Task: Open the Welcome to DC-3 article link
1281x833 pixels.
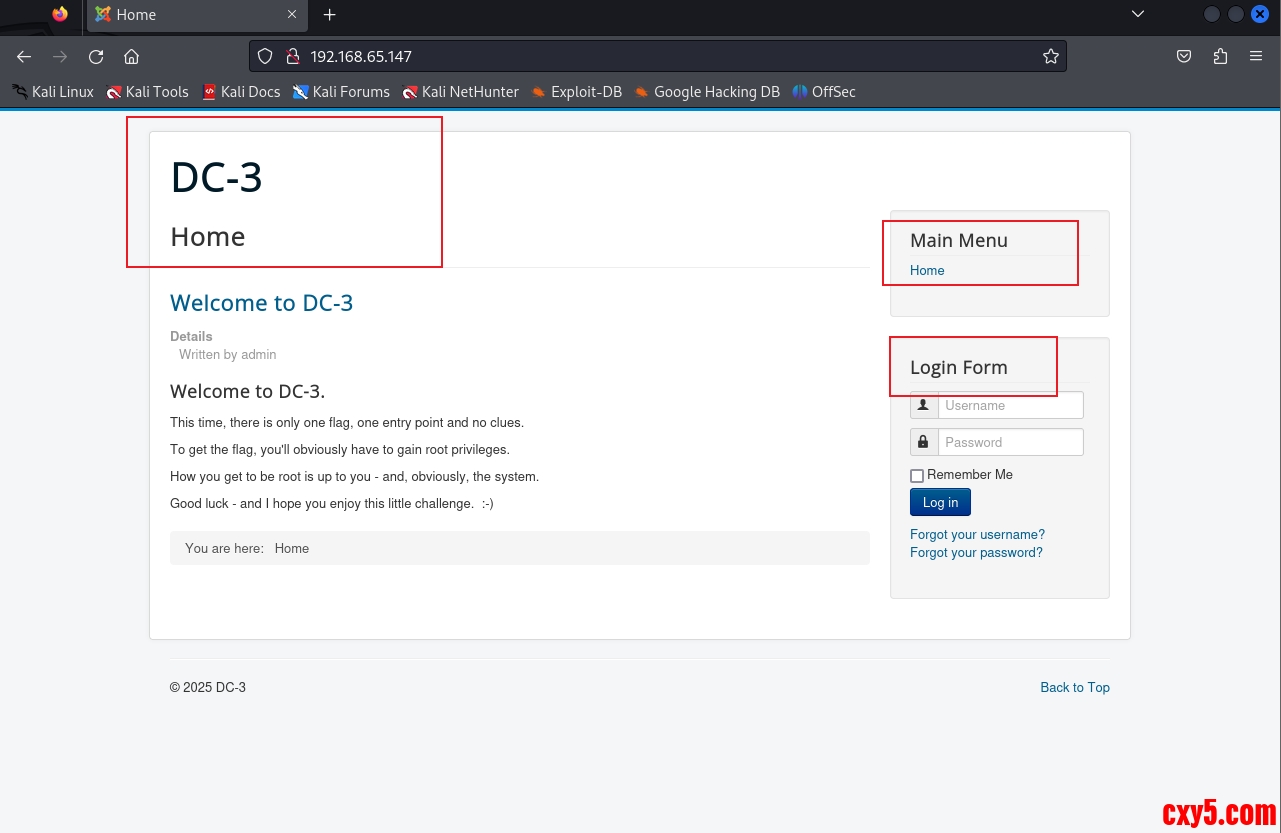Action: pyautogui.click(x=261, y=303)
